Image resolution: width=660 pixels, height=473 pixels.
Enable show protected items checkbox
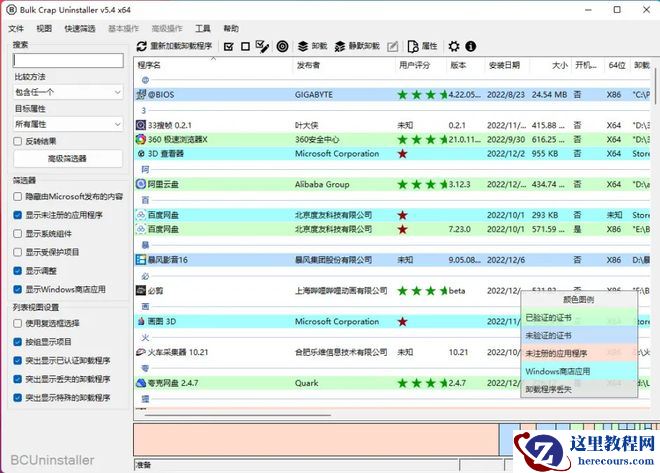click(x=18, y=252)
